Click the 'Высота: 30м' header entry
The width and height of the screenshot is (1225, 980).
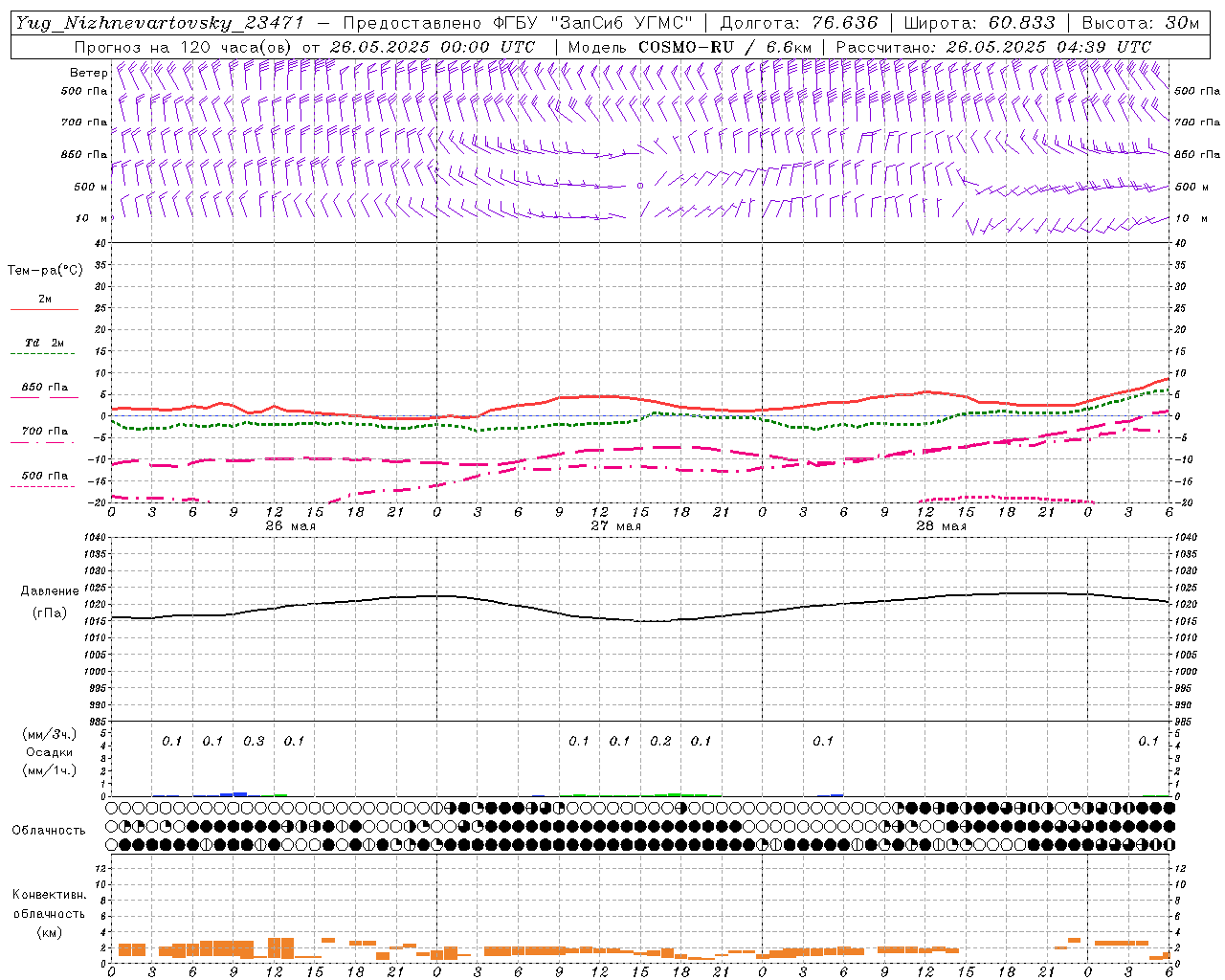pos(1140,23)
